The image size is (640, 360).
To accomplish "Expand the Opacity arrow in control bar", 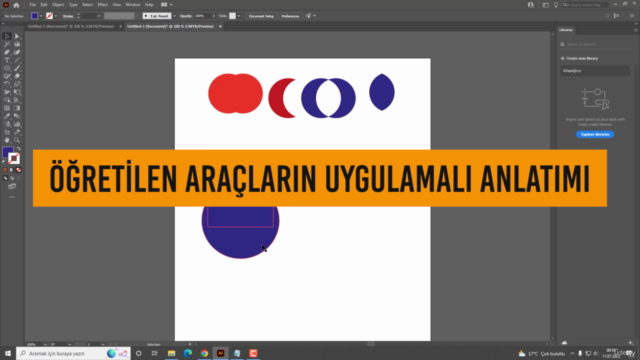I will [x=213, y=16].
